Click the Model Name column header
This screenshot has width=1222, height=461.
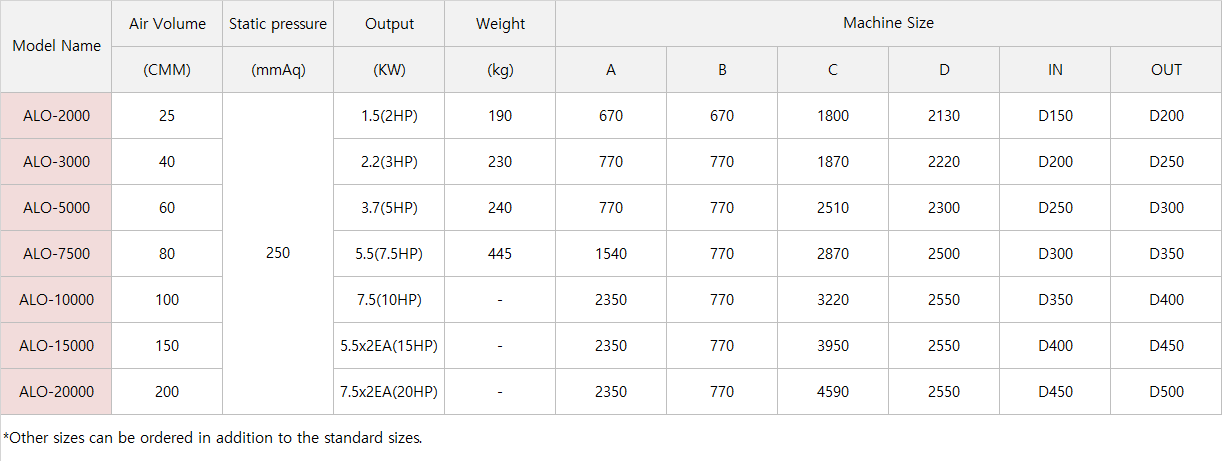(56, 46)
